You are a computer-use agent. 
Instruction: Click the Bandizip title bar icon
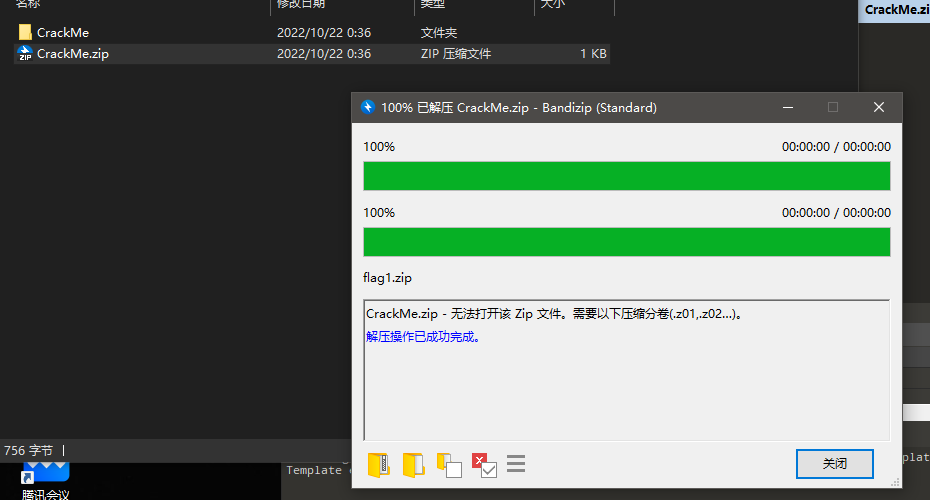click(368, 108)
